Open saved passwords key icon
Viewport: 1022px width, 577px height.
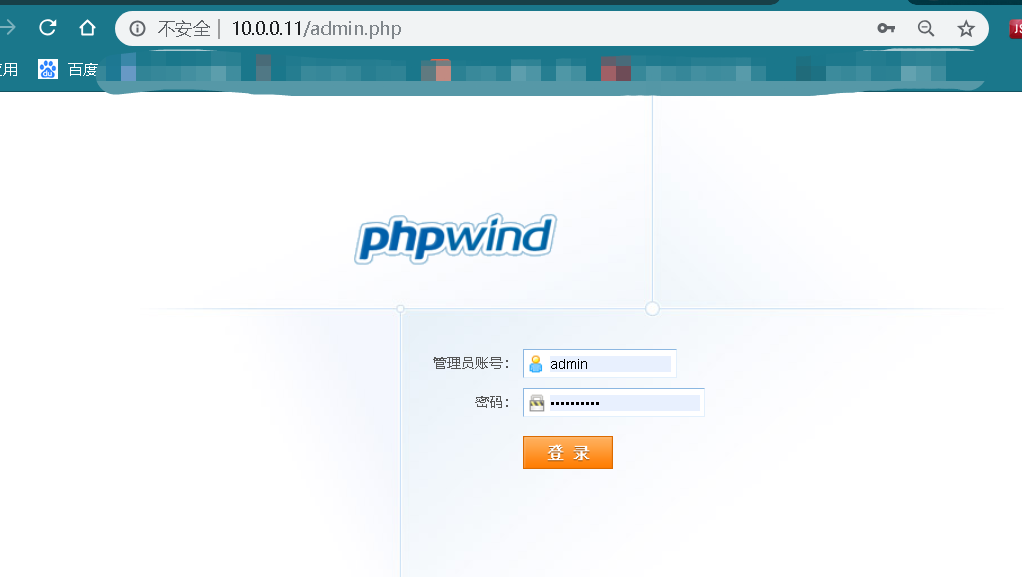tap(886, 28)
